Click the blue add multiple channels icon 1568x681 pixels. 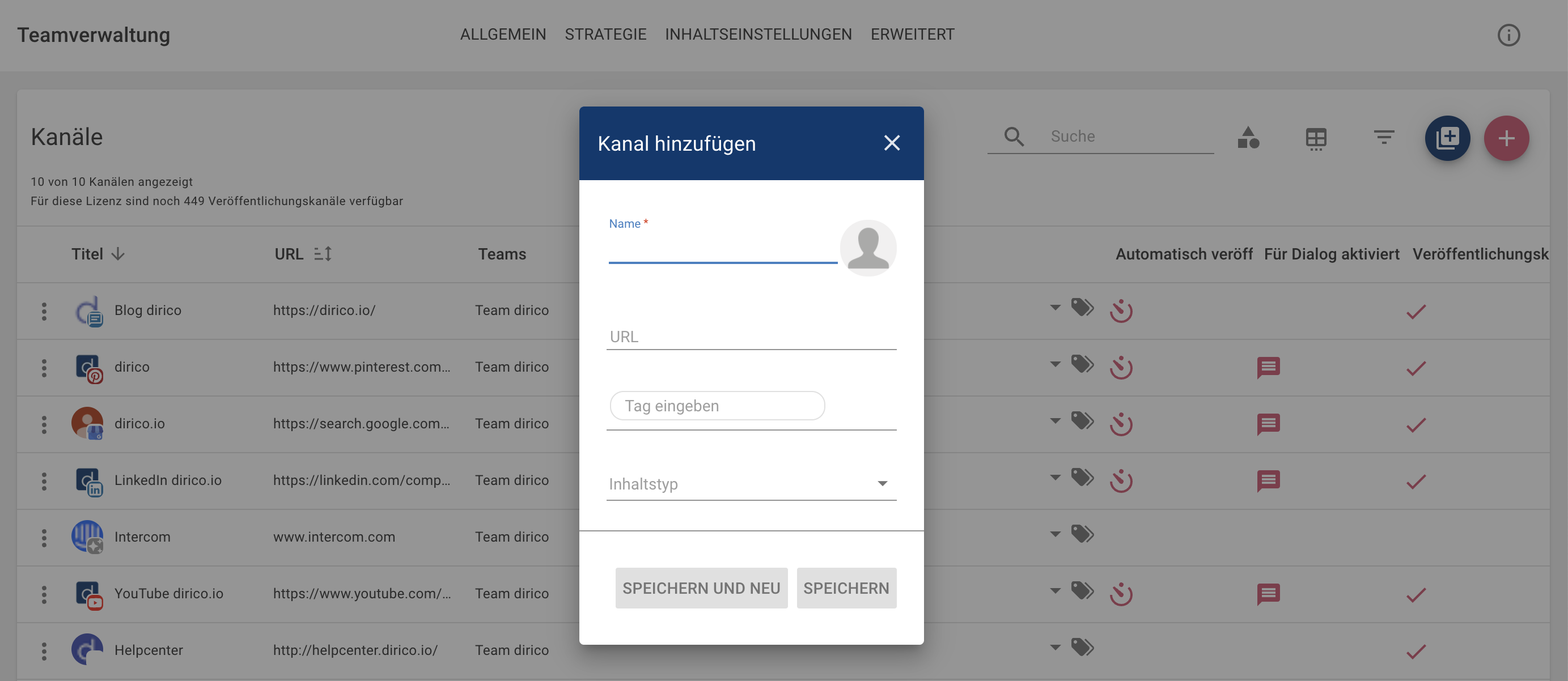(1447, 138)
